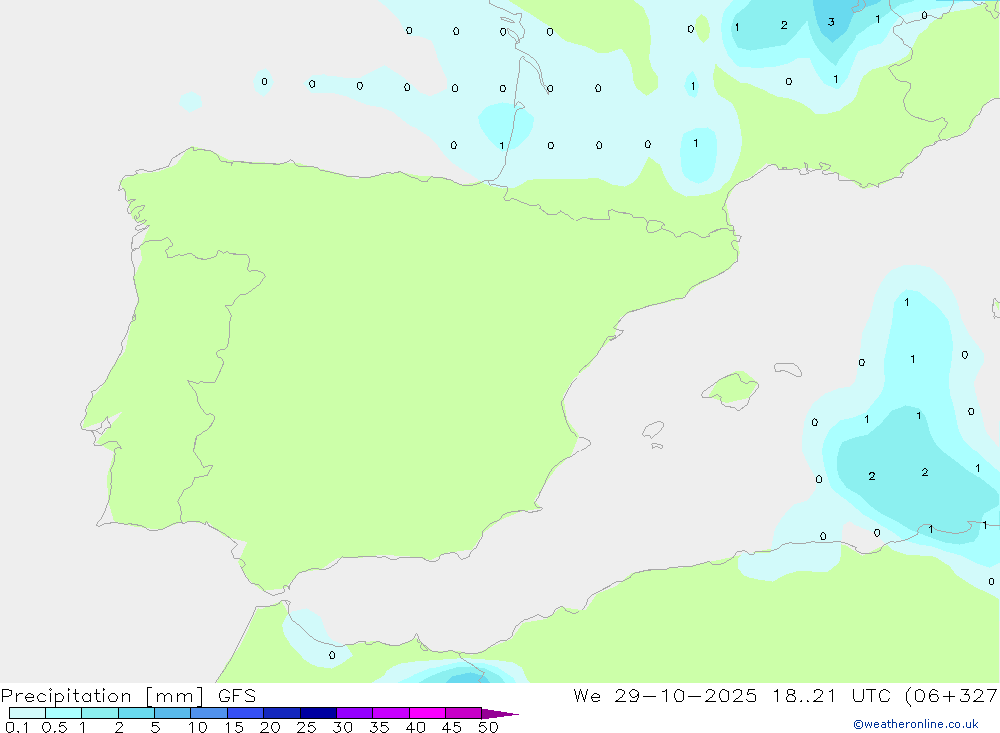Choose legend swatch between 25 and 30
1000x733 pixels.
pos(318,713)
